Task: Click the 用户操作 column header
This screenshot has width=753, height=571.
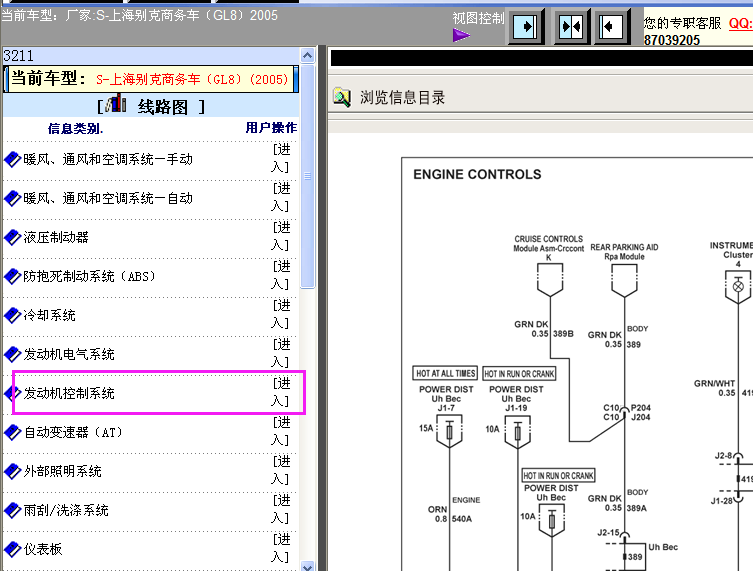Action: click(x=271, y=128)
